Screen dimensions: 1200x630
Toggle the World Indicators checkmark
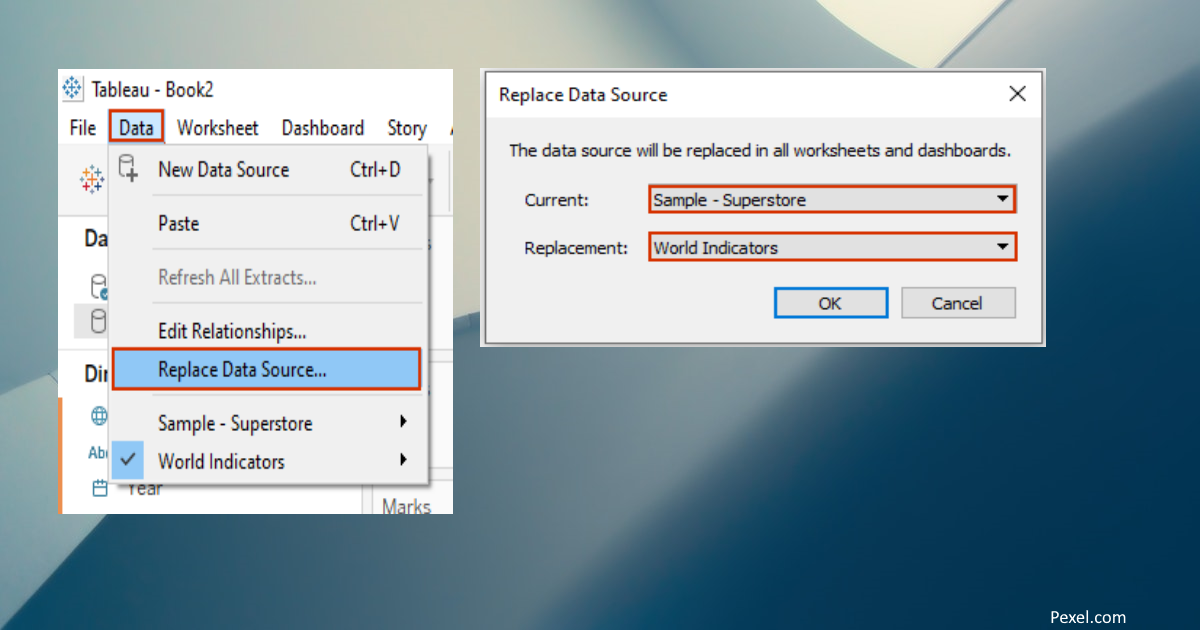point(128,460)
